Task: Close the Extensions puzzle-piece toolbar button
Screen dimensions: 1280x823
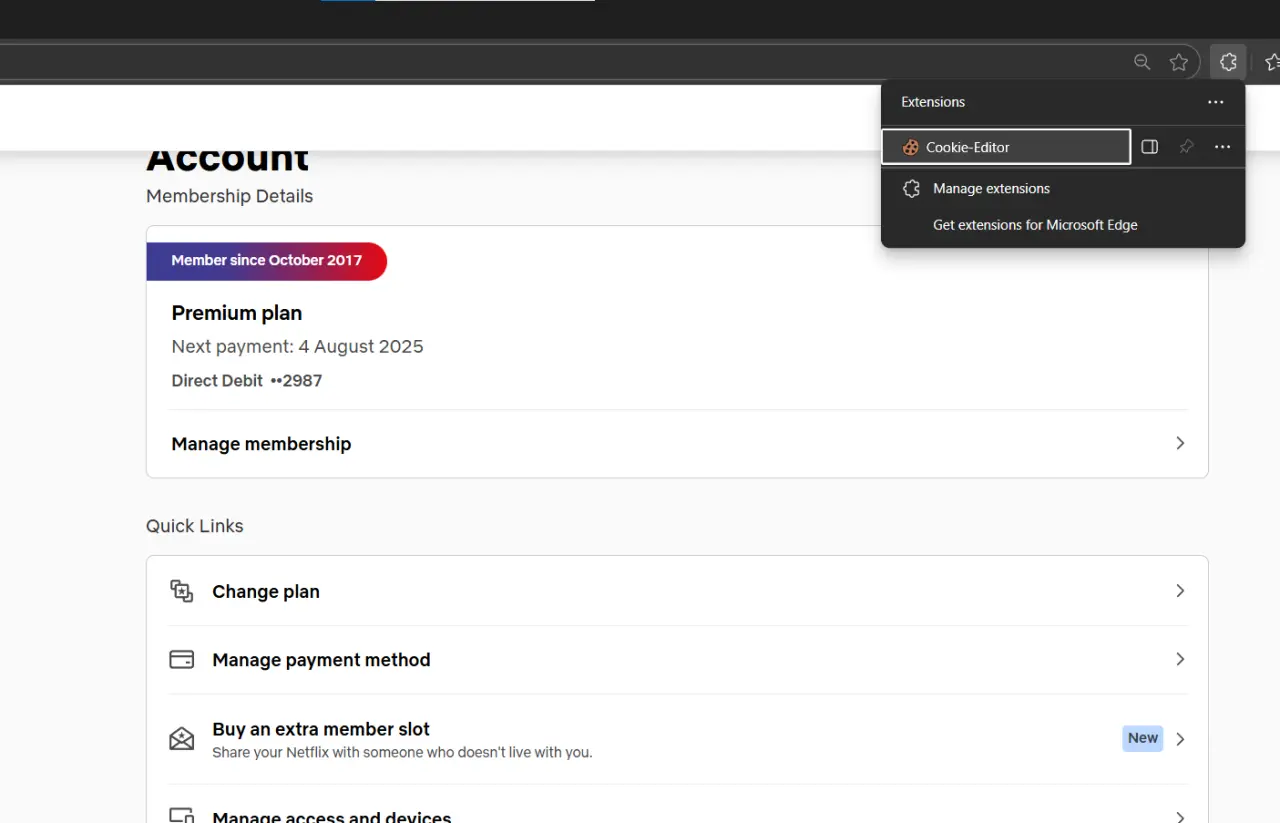Action: 1228,62
